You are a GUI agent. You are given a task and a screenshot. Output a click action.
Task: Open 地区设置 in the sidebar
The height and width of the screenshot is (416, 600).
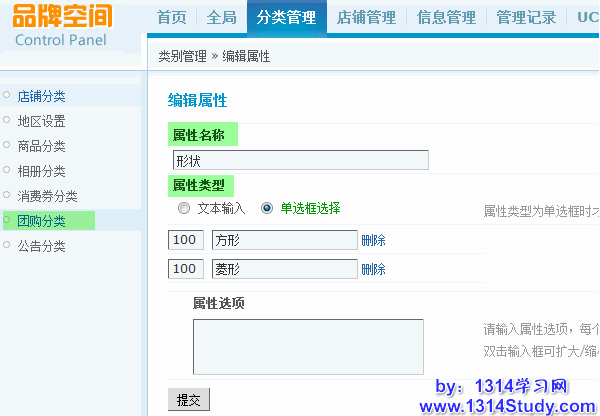[41, 121]
